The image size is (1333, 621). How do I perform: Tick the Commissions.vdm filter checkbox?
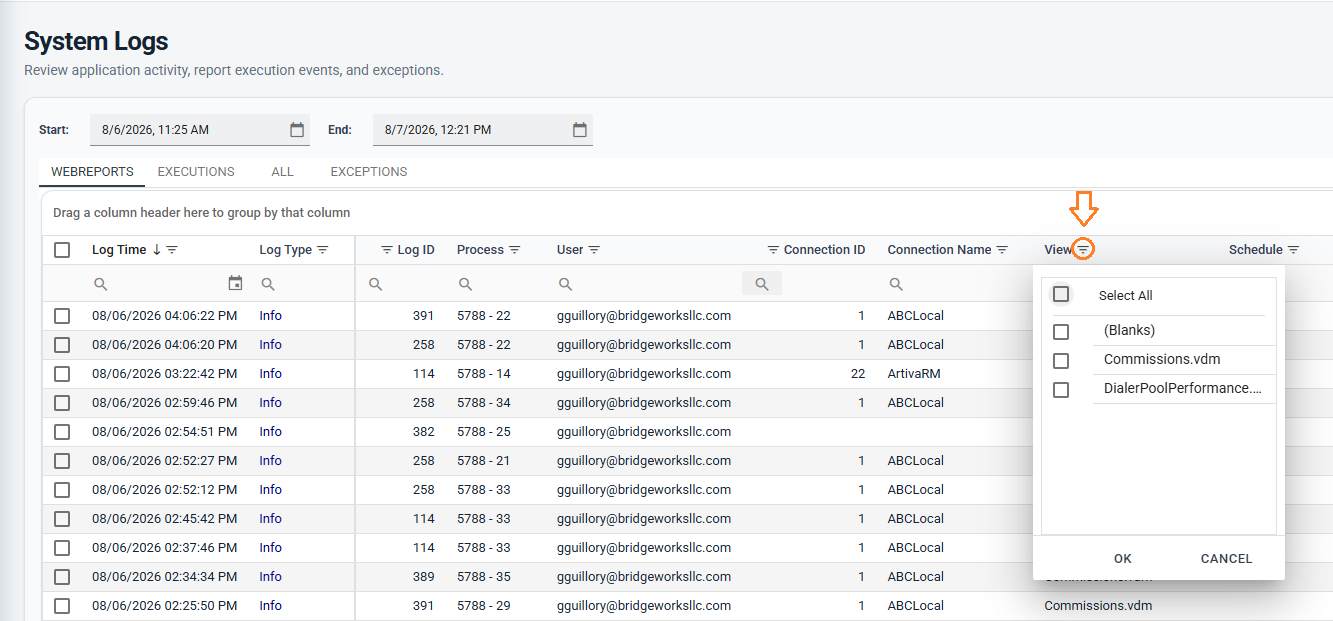1061,360
